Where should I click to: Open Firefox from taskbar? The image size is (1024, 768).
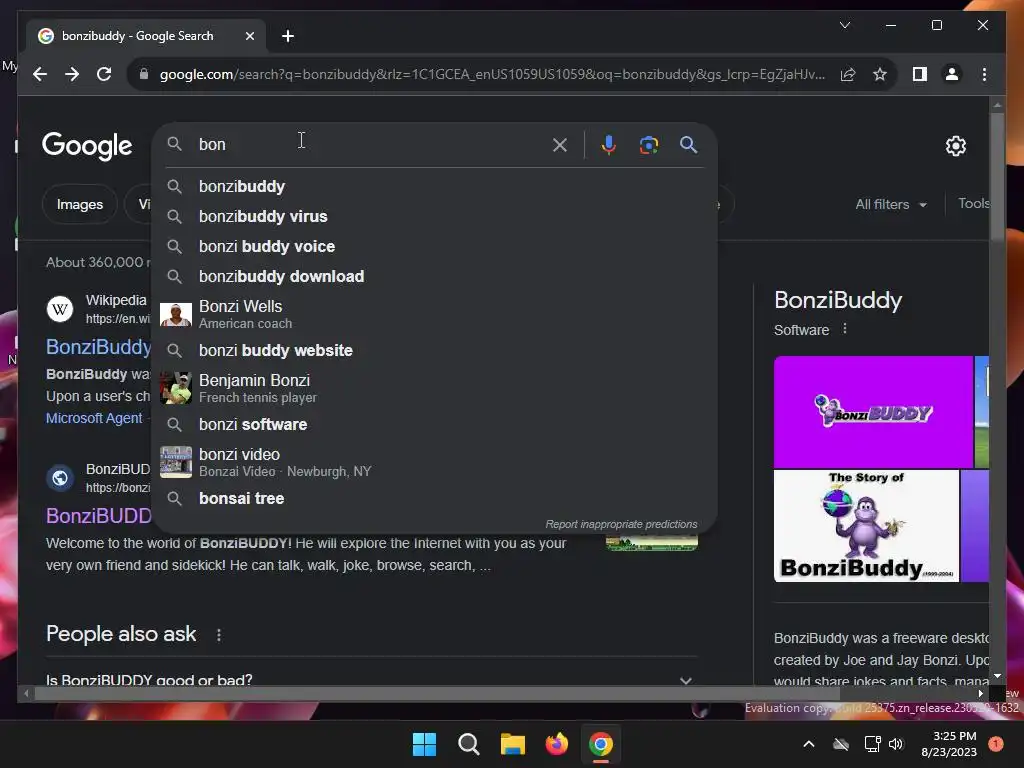[556, 744]
